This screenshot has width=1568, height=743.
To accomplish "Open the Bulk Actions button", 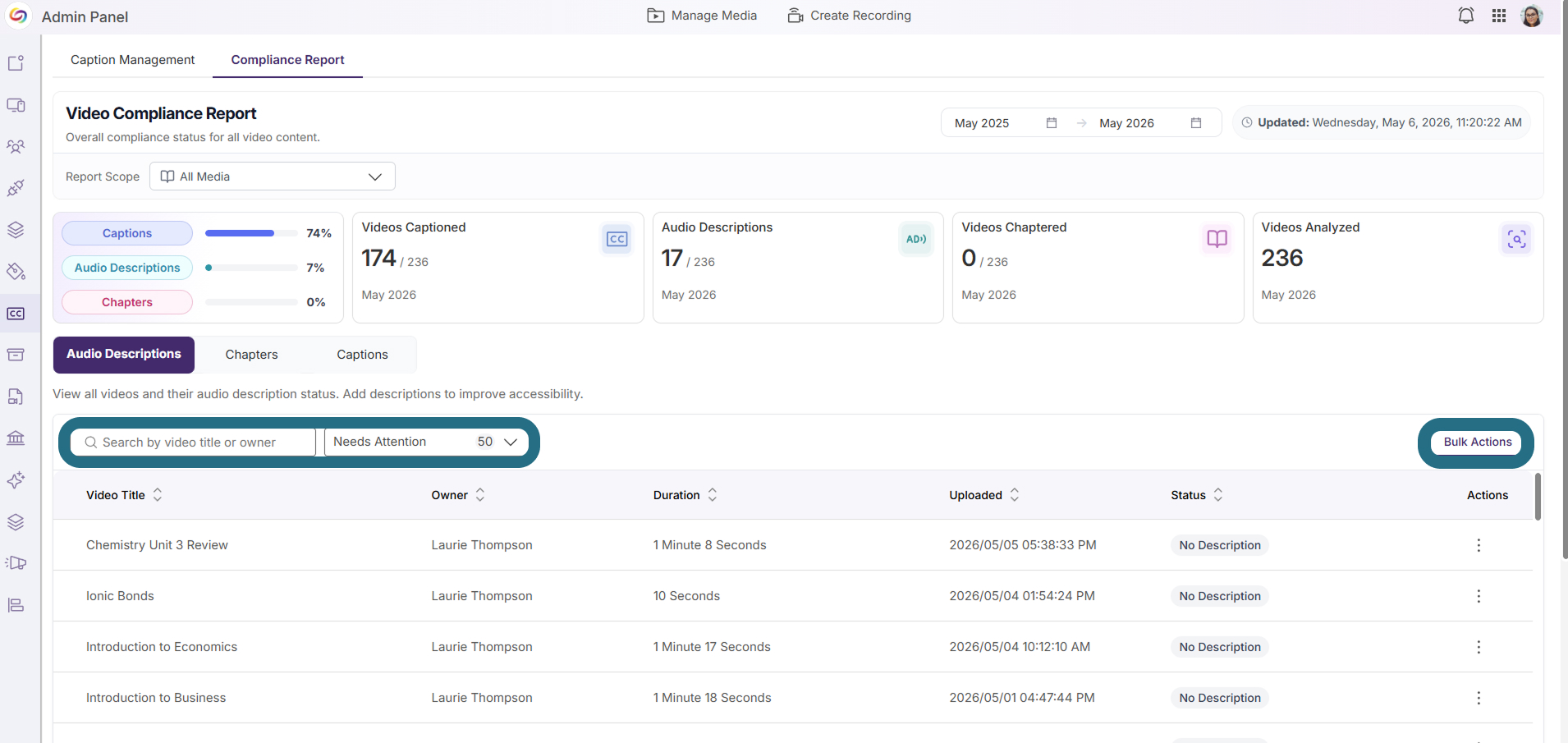I will 1478,442.
